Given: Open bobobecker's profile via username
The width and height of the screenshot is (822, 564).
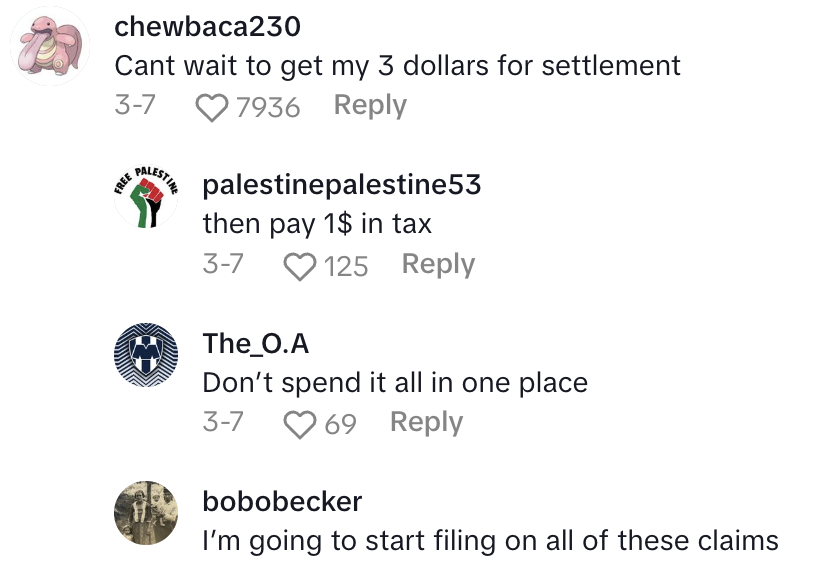Looking at the screenshot, I should coord(282,500).
